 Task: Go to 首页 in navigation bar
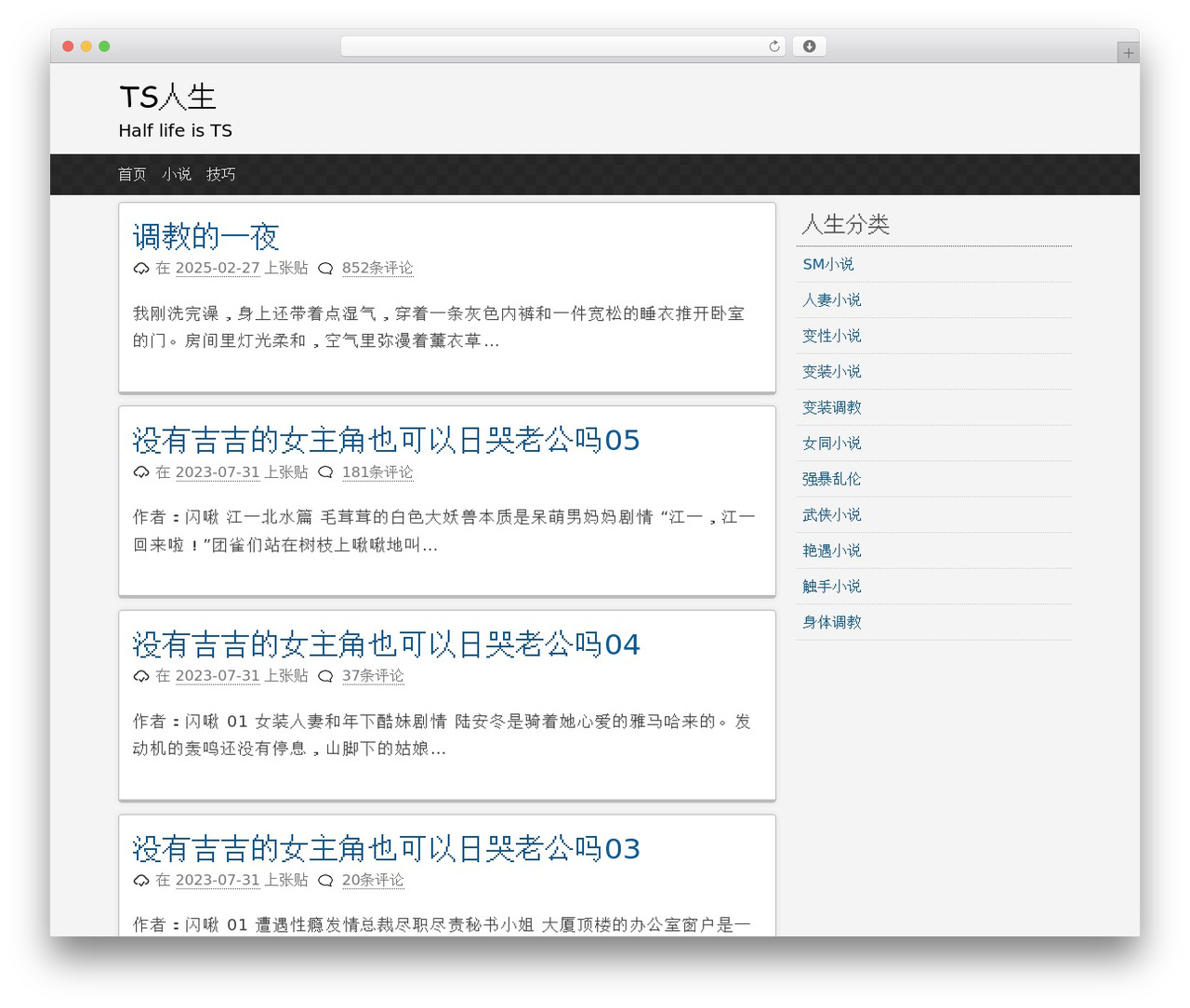(132, 174)
